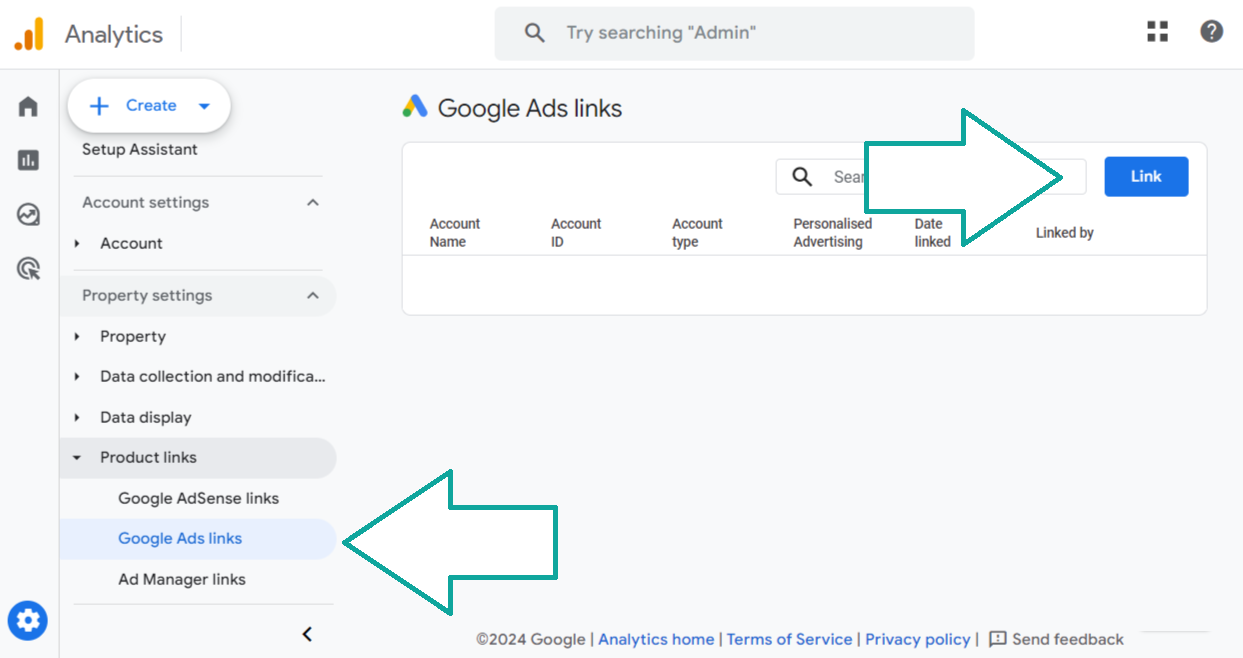Image resolution: width=1243 pixels, height=658 pixels.
Task: Open the Reports bar chart icon
Action: coord(28,160)
